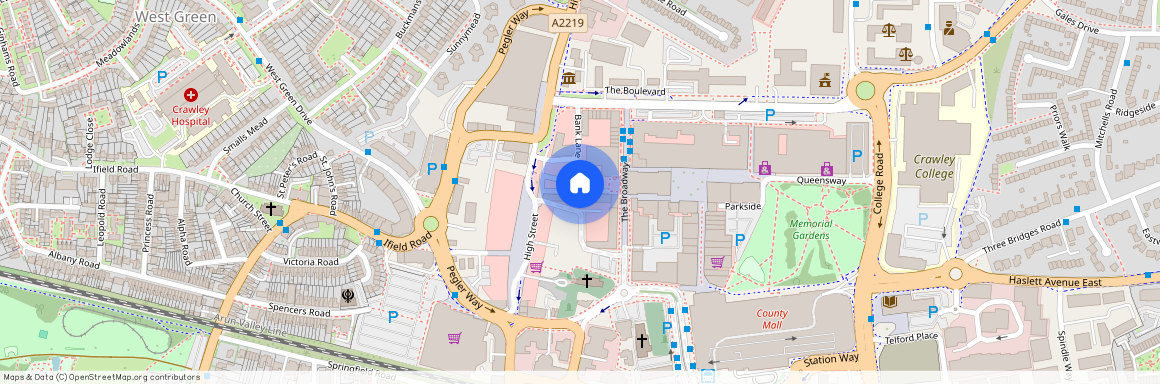Select the Mitchells Road label
This screenshot has width=1160, height=384.
click(x=1107, y=119)
